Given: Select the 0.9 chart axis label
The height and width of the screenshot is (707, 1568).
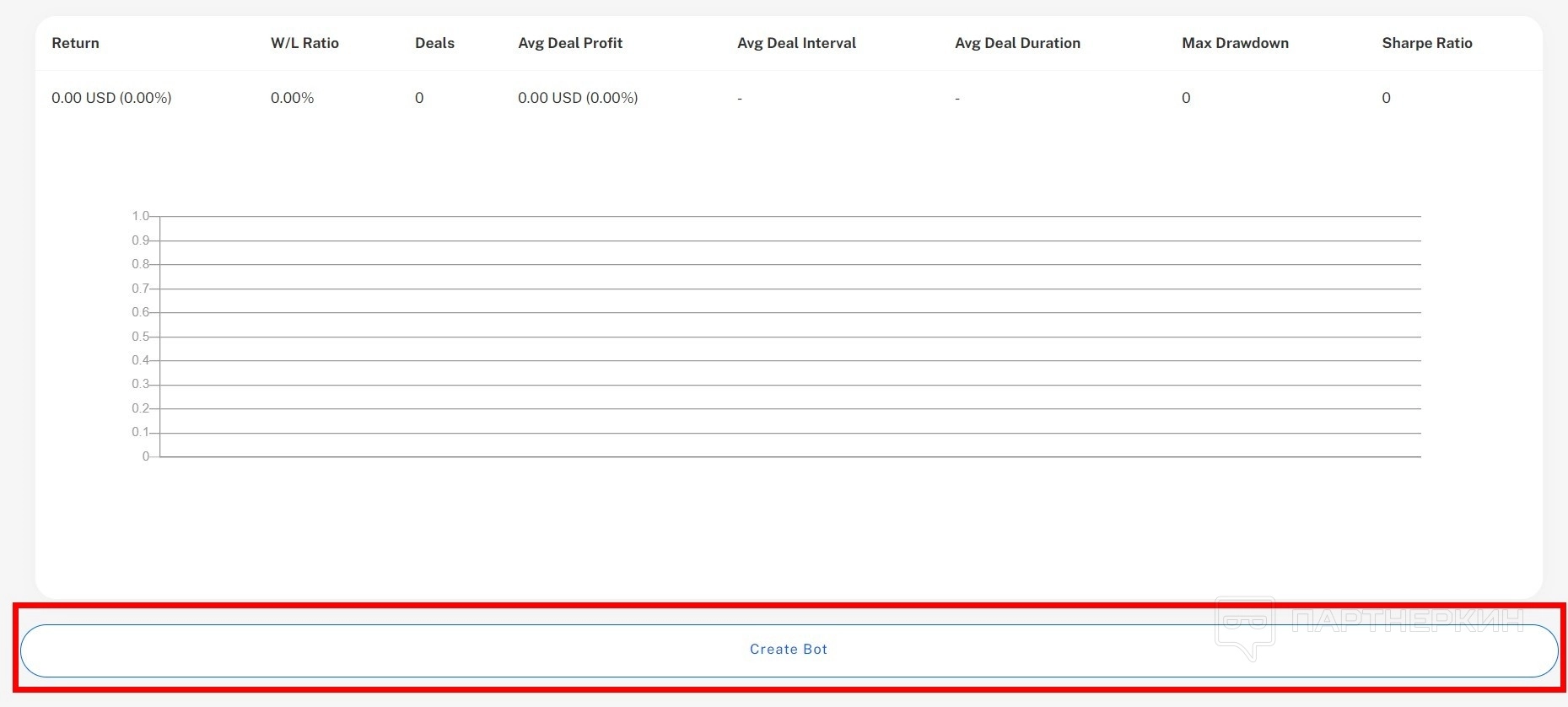Looking at the screenshot, I should 140,240.
